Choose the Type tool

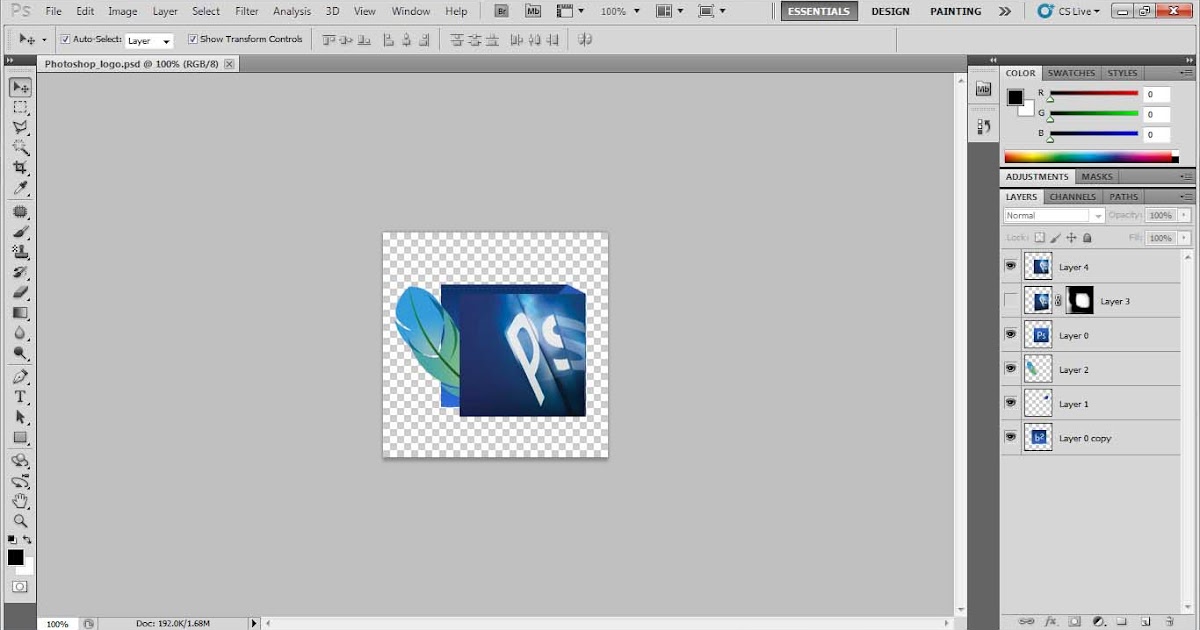[x=20, y=397]
